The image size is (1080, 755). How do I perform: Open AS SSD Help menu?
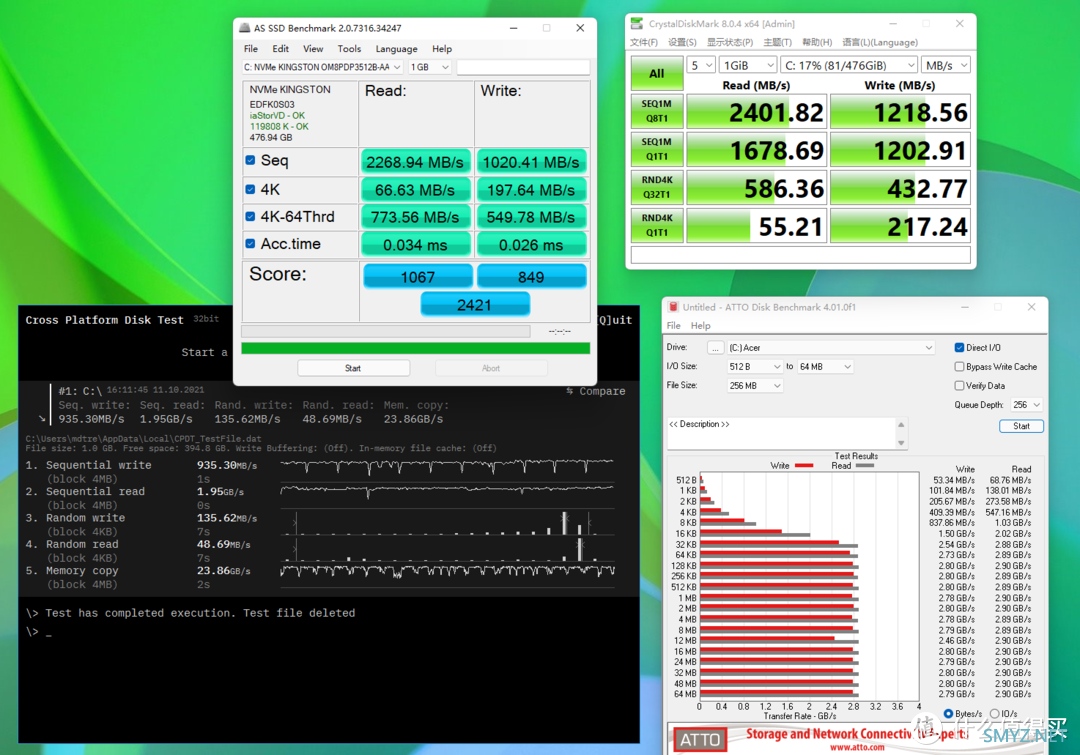[x=442, y=49]
